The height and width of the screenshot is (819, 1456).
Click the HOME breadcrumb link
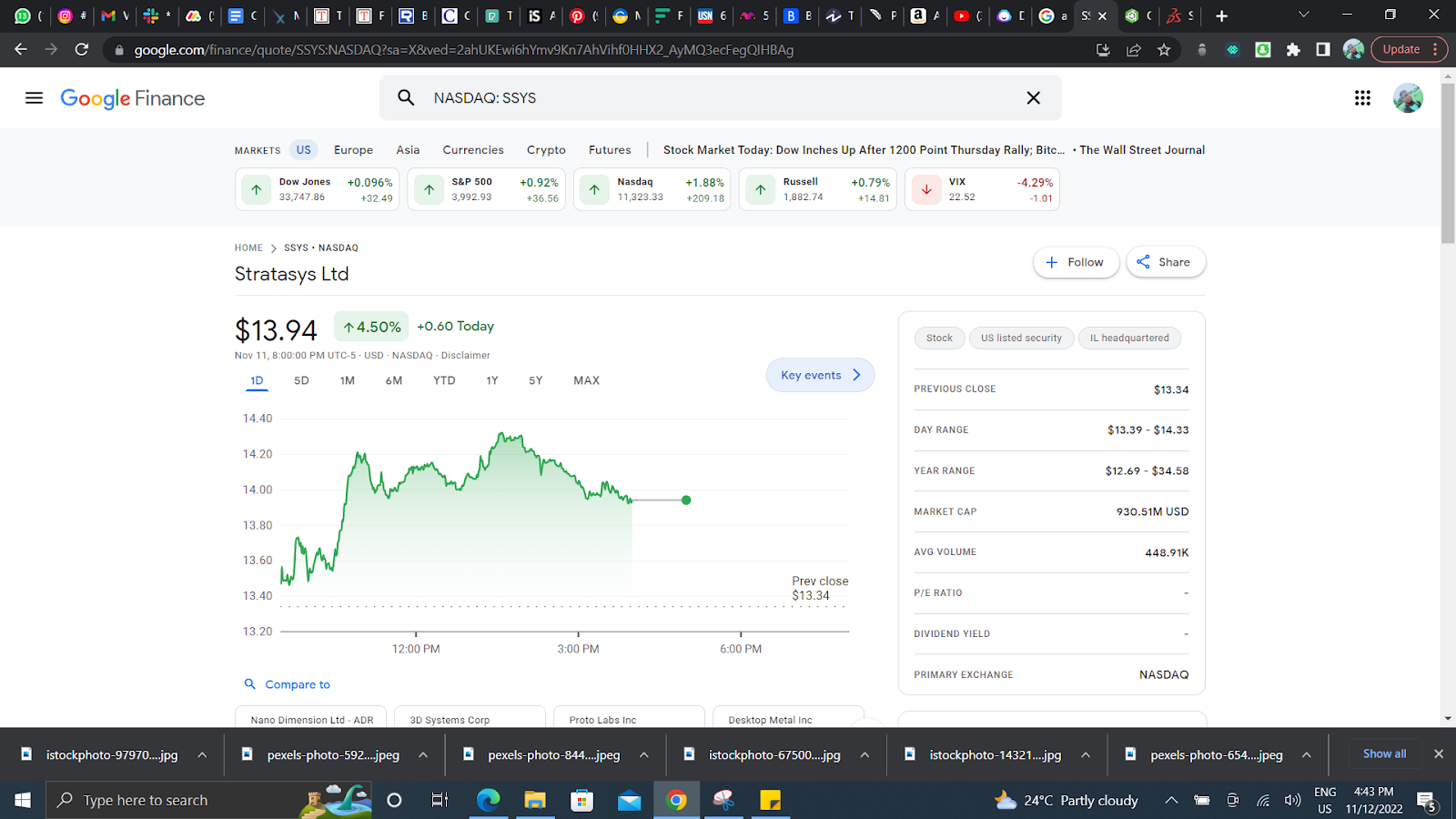tap(248, 248)
